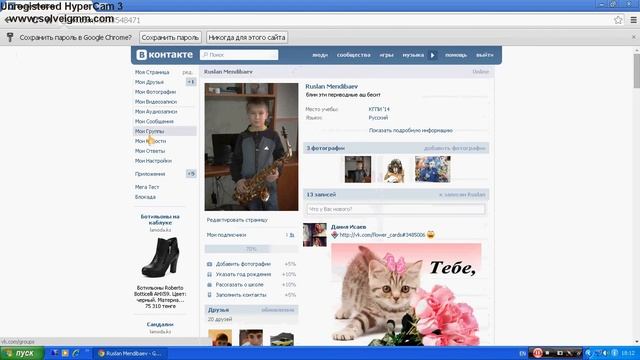
Task: Click the пуск Start button
Action: coord(22,353)
